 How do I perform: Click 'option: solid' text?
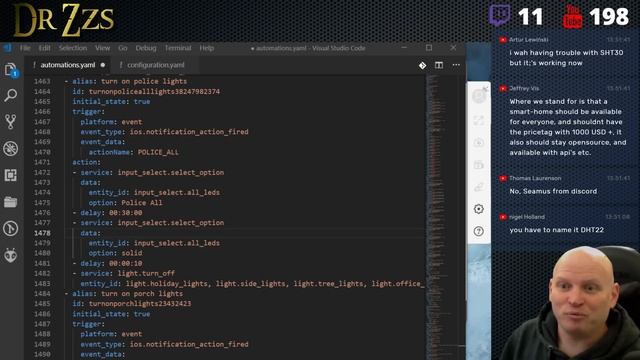coord(115,253)
